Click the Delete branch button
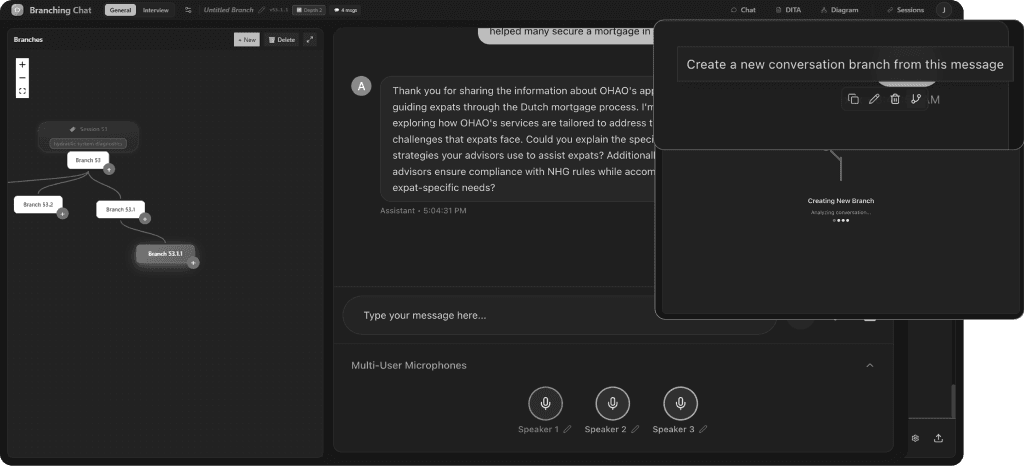Viewport: 1024px width, 466px height. tap(282, 40)
